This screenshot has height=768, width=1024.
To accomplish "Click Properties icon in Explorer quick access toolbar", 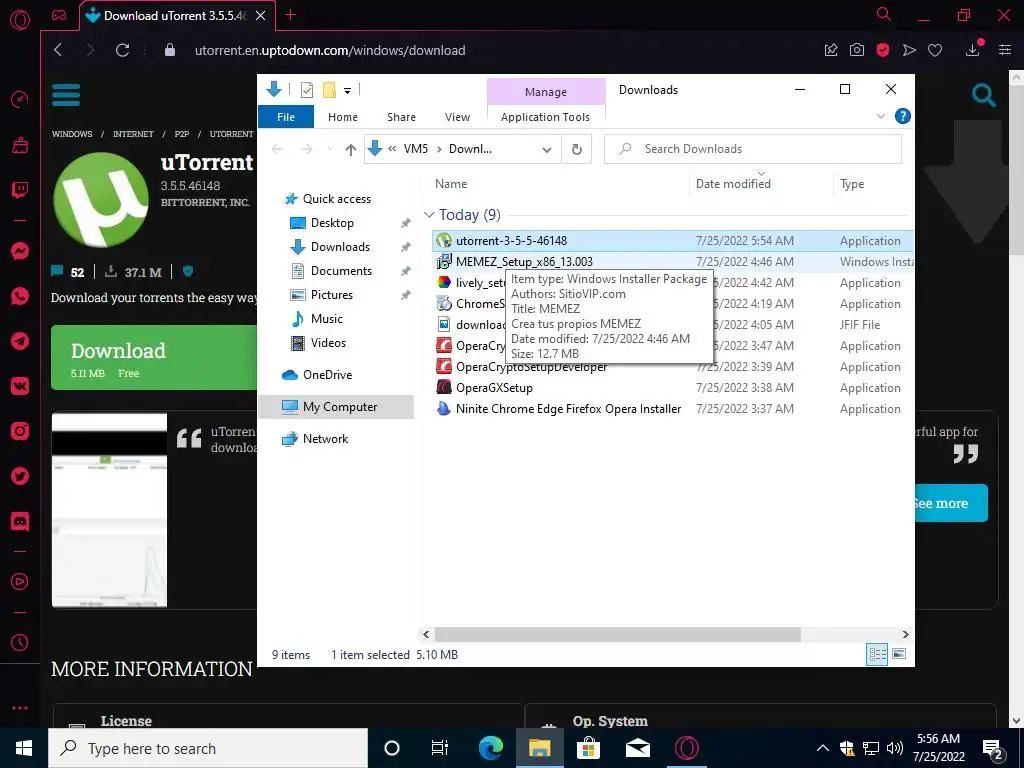I will 307,90.
